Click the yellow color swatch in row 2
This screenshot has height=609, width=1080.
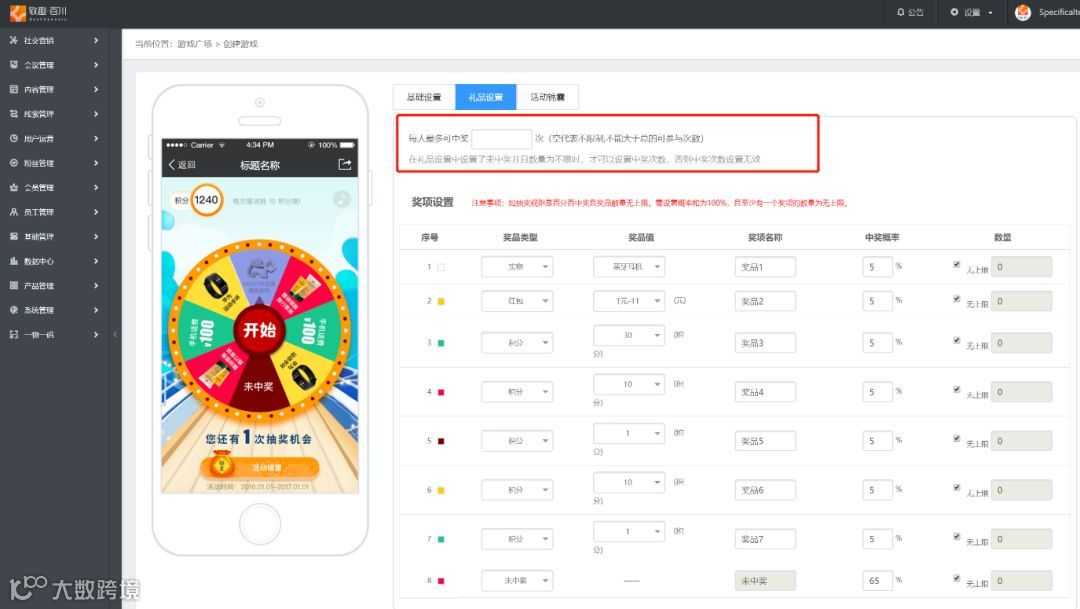coord(441,301)
